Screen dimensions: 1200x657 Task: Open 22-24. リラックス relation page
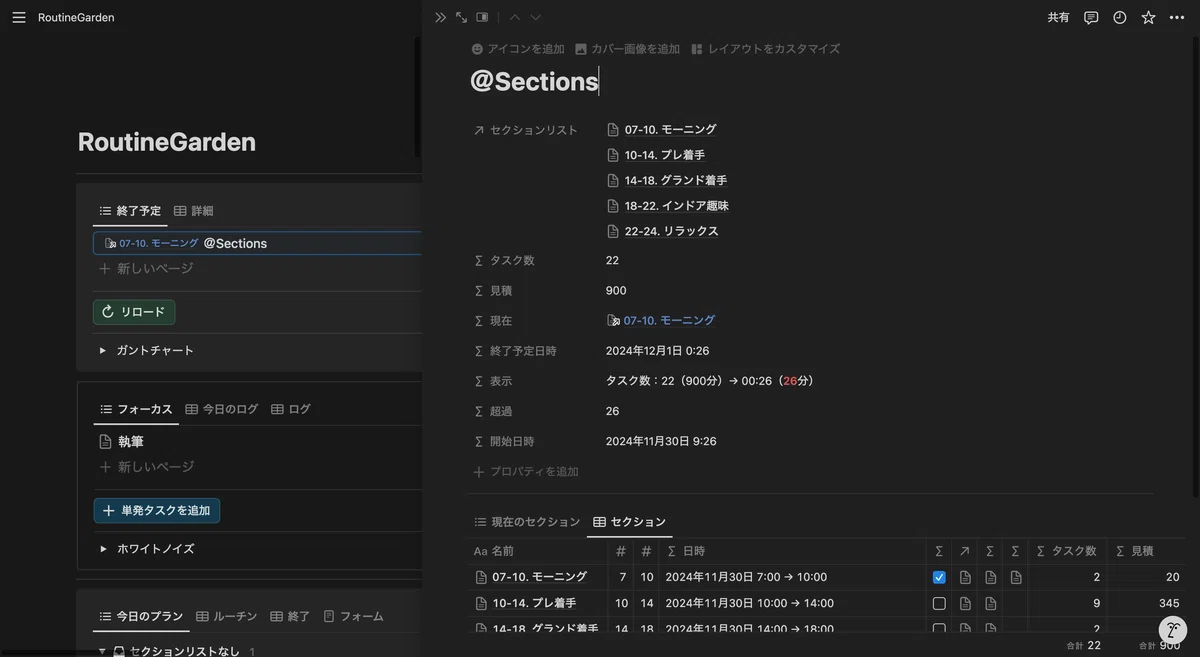coord(662,231)
